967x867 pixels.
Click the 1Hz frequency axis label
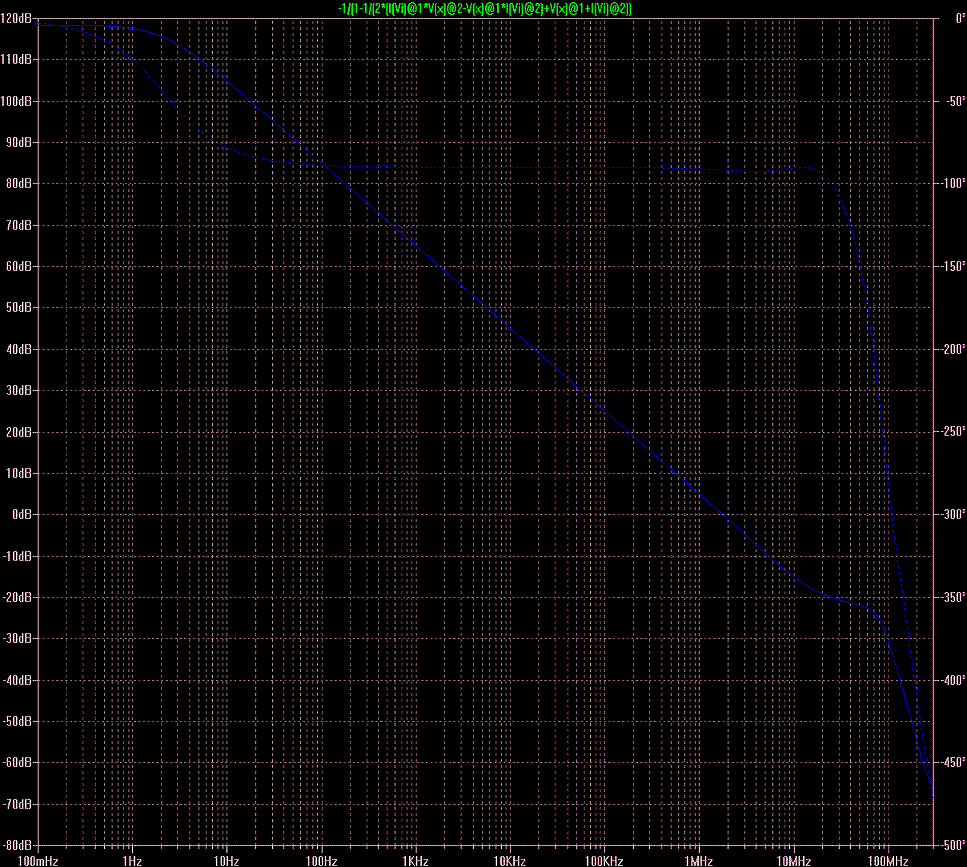(132, 861)
